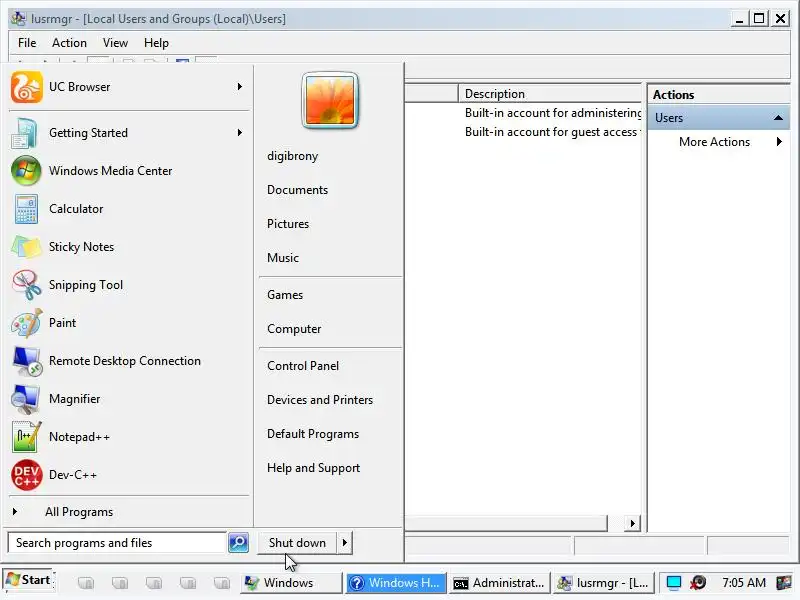Open the File menu in lusrmgr

(27, 43)
